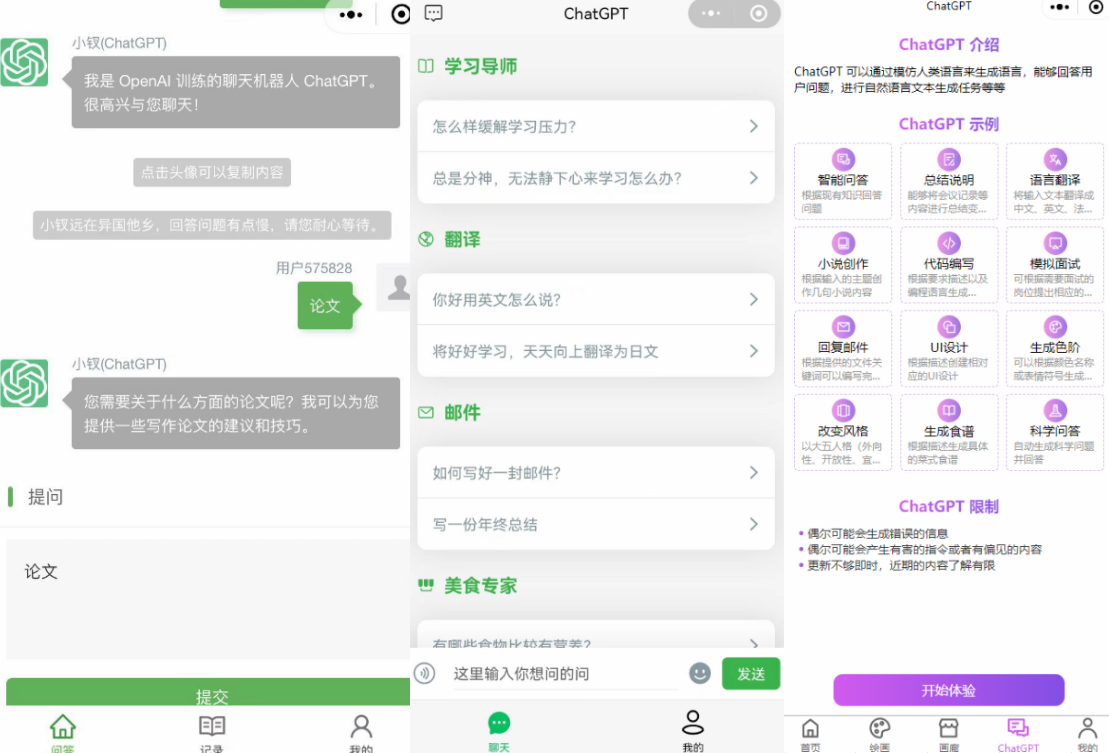Click the 美食专家 section heading

[x=480, y=585]
